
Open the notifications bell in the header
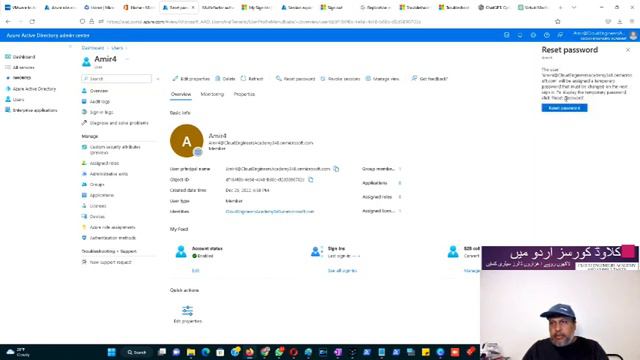(x=520, y=36)
